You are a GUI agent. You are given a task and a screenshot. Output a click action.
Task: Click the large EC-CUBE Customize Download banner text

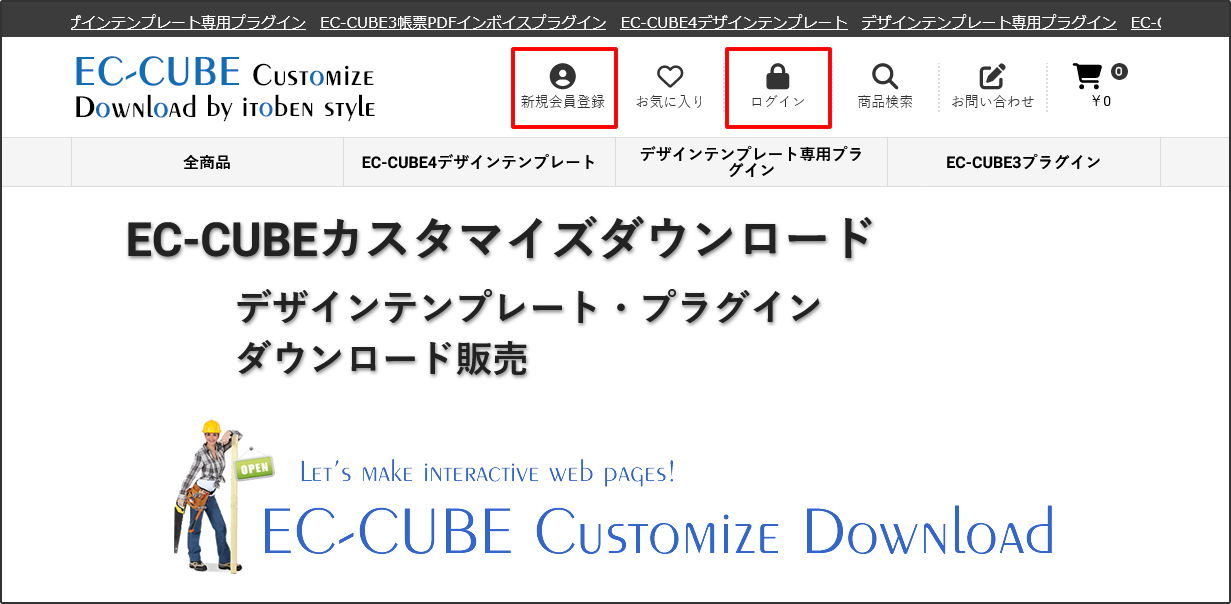[x=658, y=530]
